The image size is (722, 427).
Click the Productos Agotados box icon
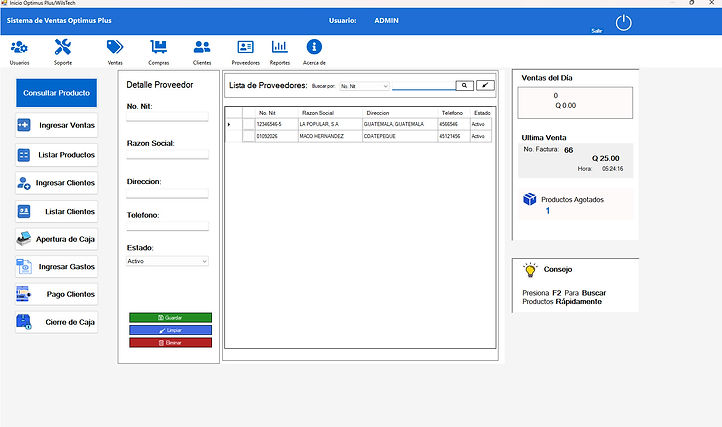pos(530,199)
